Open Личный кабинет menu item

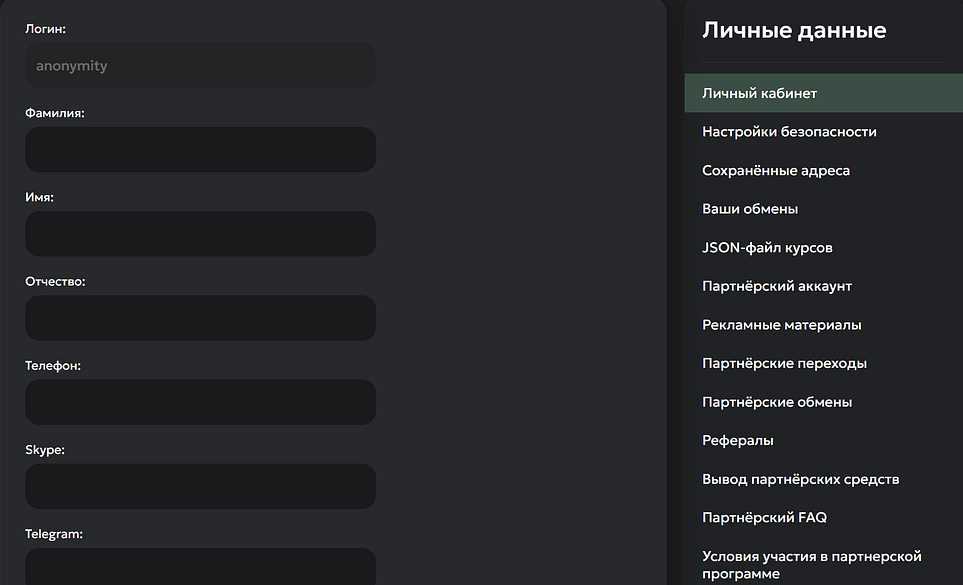760,93
